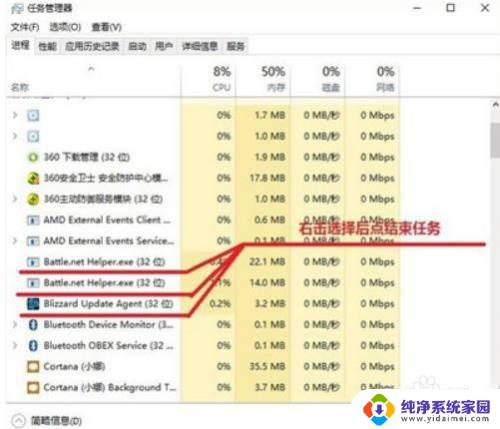Click the 17.8 MB memory value

tap(267, 178)
